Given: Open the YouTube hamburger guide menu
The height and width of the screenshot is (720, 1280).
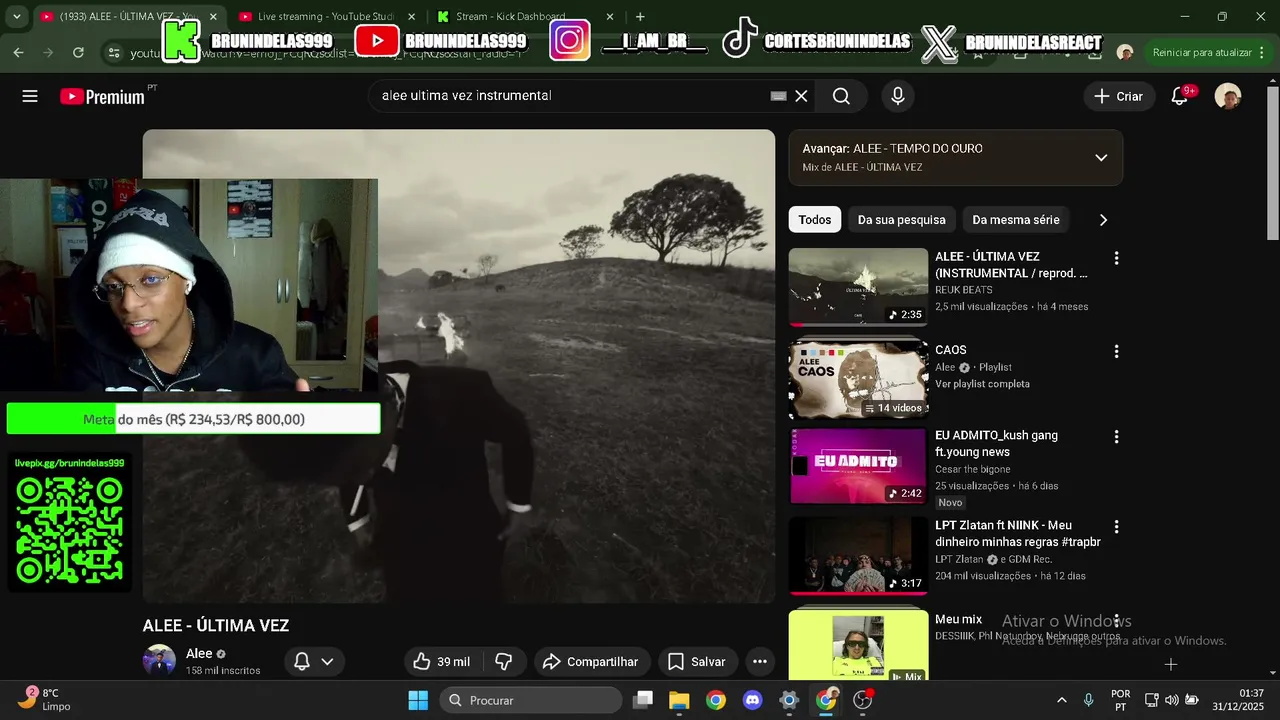Looking at the screenshot, I should [x=30, y=96].
